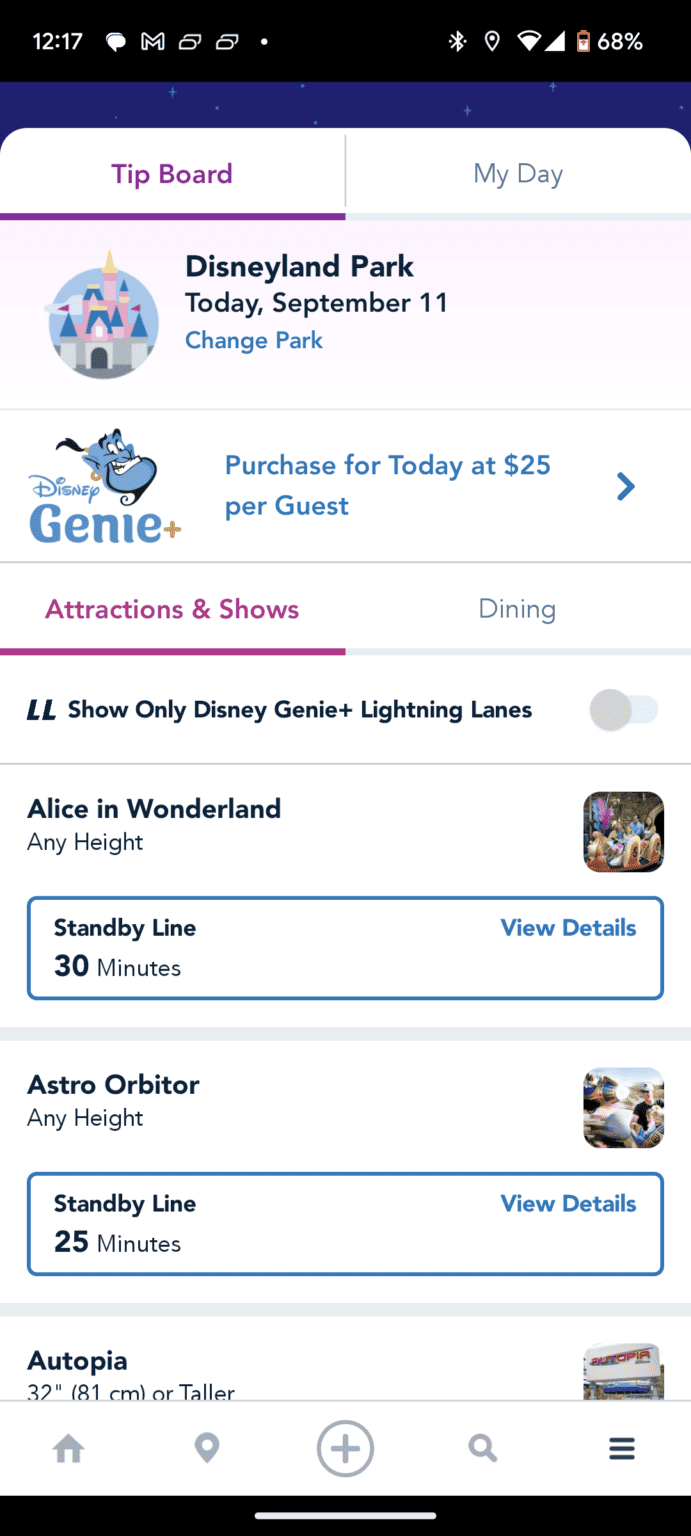Viewport: 691px width, 1536px height.
Task: Open the search magnifier icon
Action: [483, 1448]
